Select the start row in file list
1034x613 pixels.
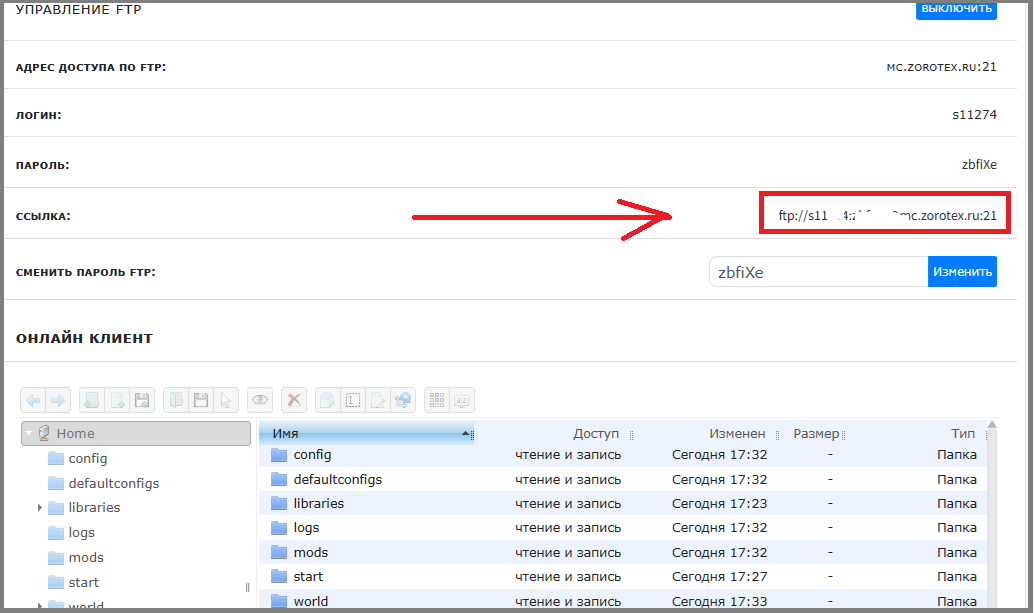click(x=623, y=576)
